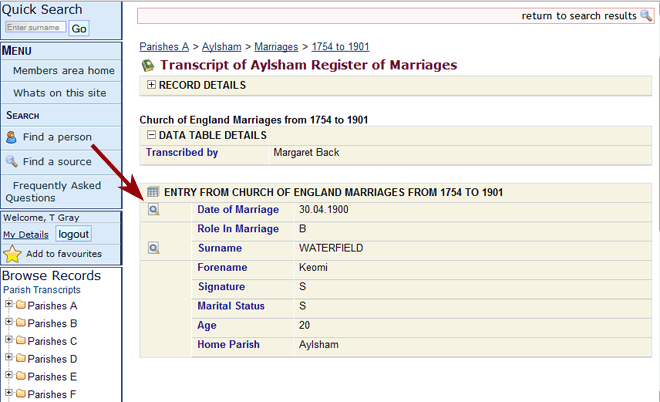Click the green book icon by Transcript title
Viewport: 660px width, 402px height.
pyautogui.click(x=148, y=65)
